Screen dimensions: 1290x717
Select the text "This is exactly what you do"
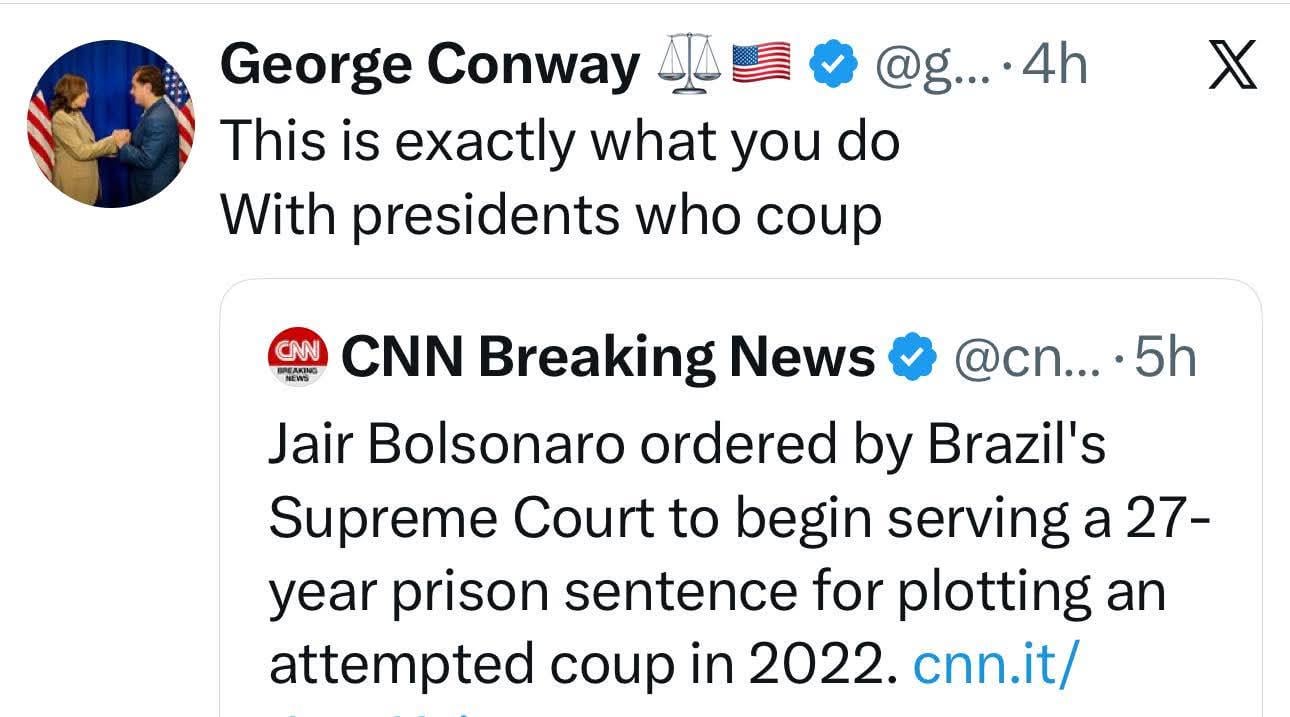click(x=559, y=142)
